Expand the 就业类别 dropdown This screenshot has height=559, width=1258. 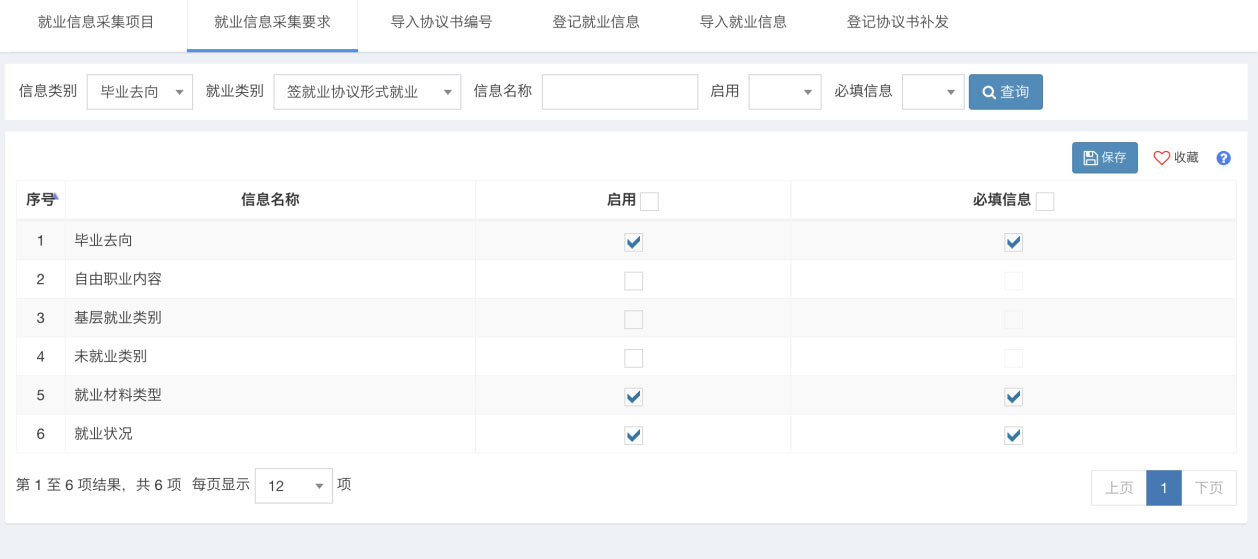(x=367, y=92)
